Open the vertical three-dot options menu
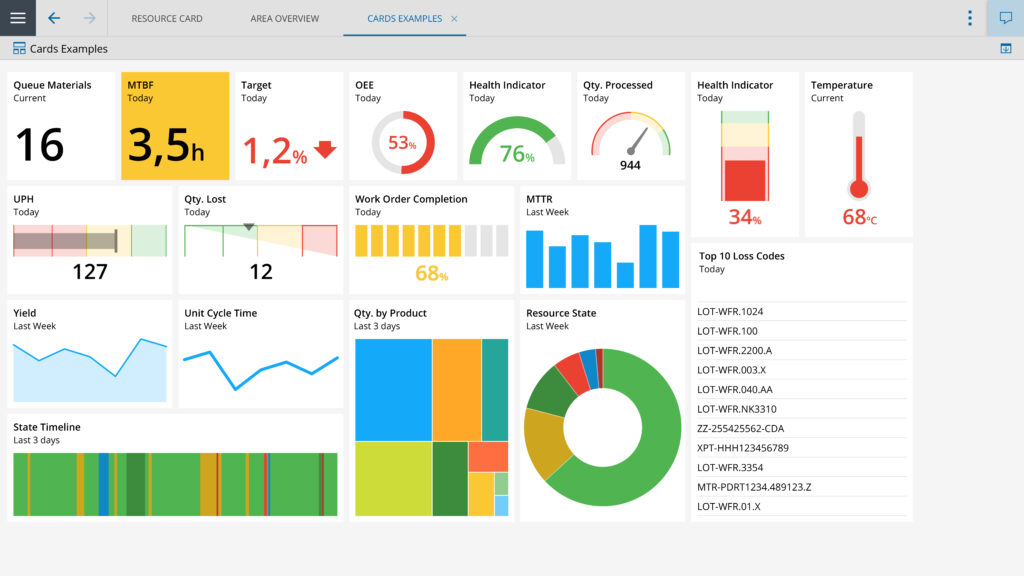This screenshot has height=576, width=1024. pos(969,18)
